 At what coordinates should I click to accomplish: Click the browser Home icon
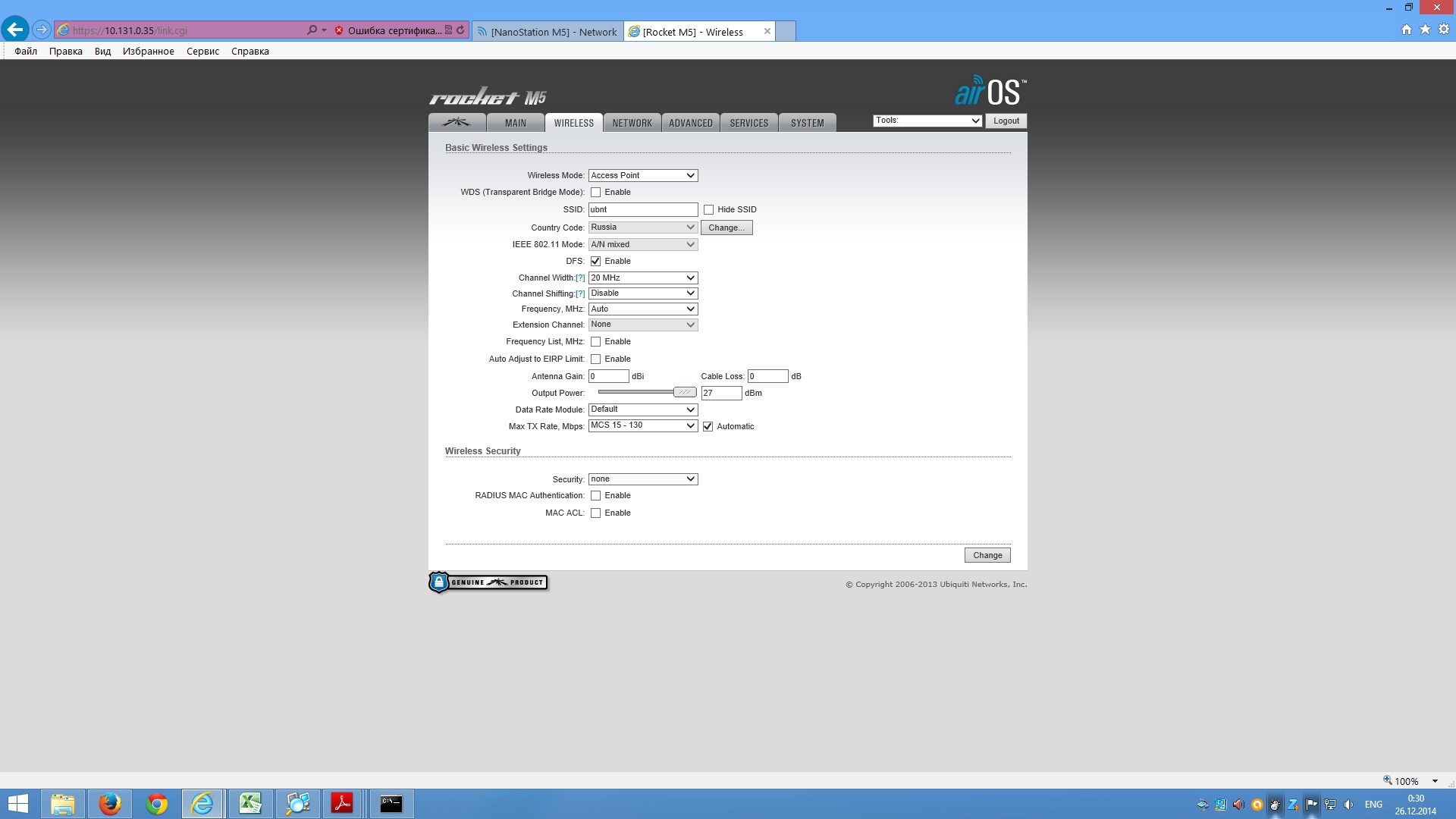(x=1406, y=30)
